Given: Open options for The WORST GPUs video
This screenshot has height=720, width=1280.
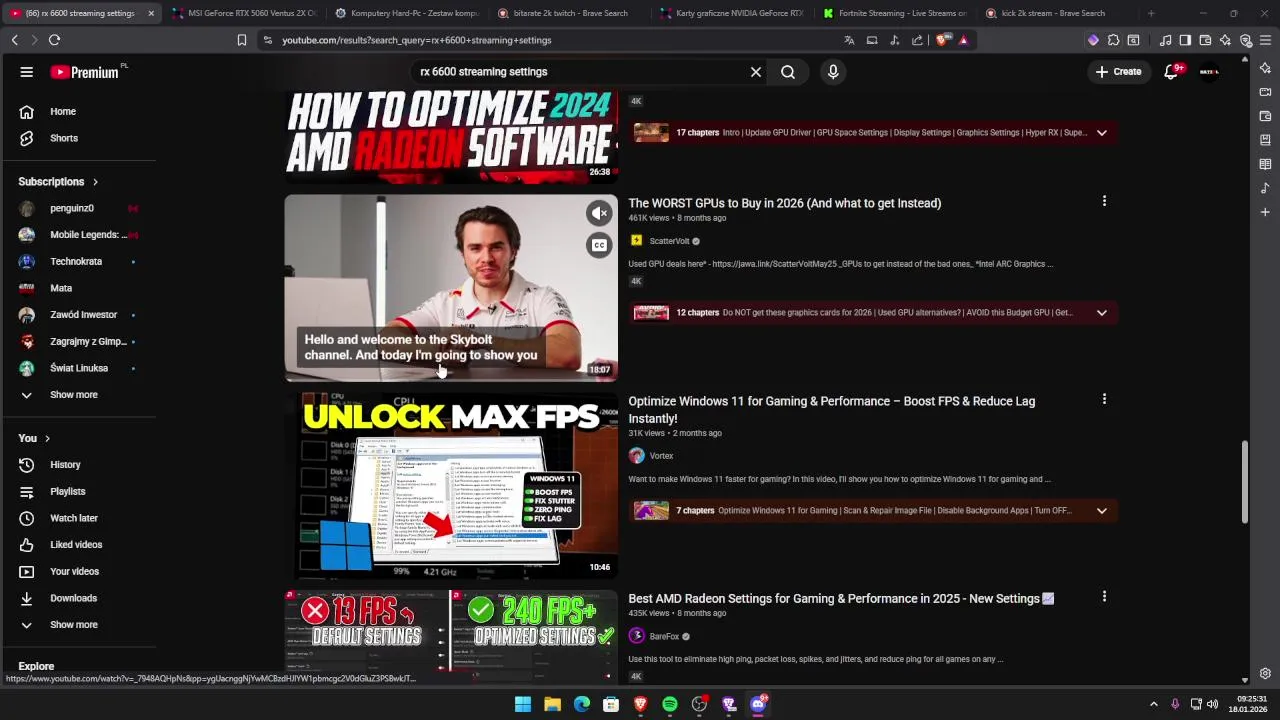Looking at the screenshot, I should pyautogui.click(x=1104, y=201).
